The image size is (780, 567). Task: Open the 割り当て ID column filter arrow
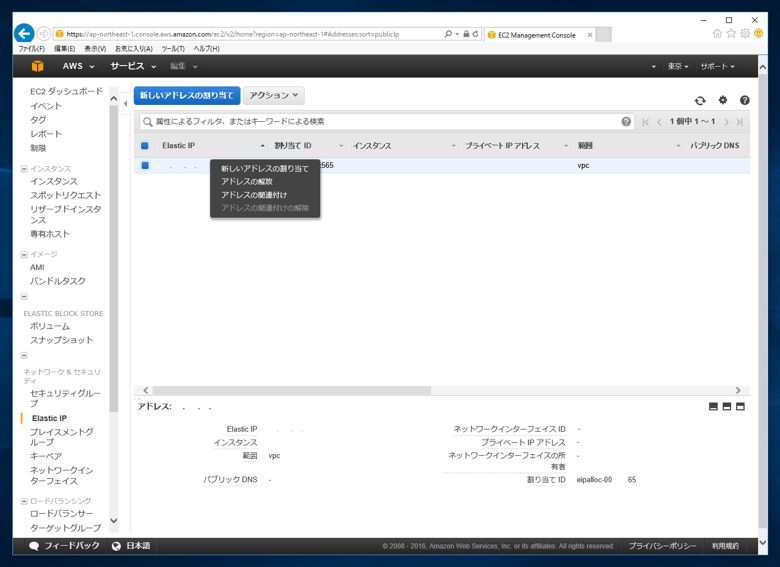point(341,146)
